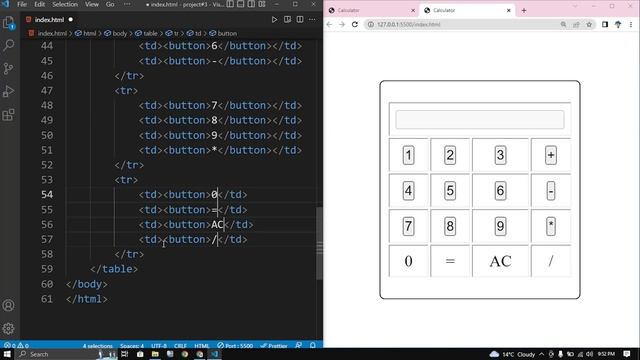Image resolution: width=640 pixels, height=360 pixels.
Task: Select the index.html editor tab
Action: click(49, 20)
